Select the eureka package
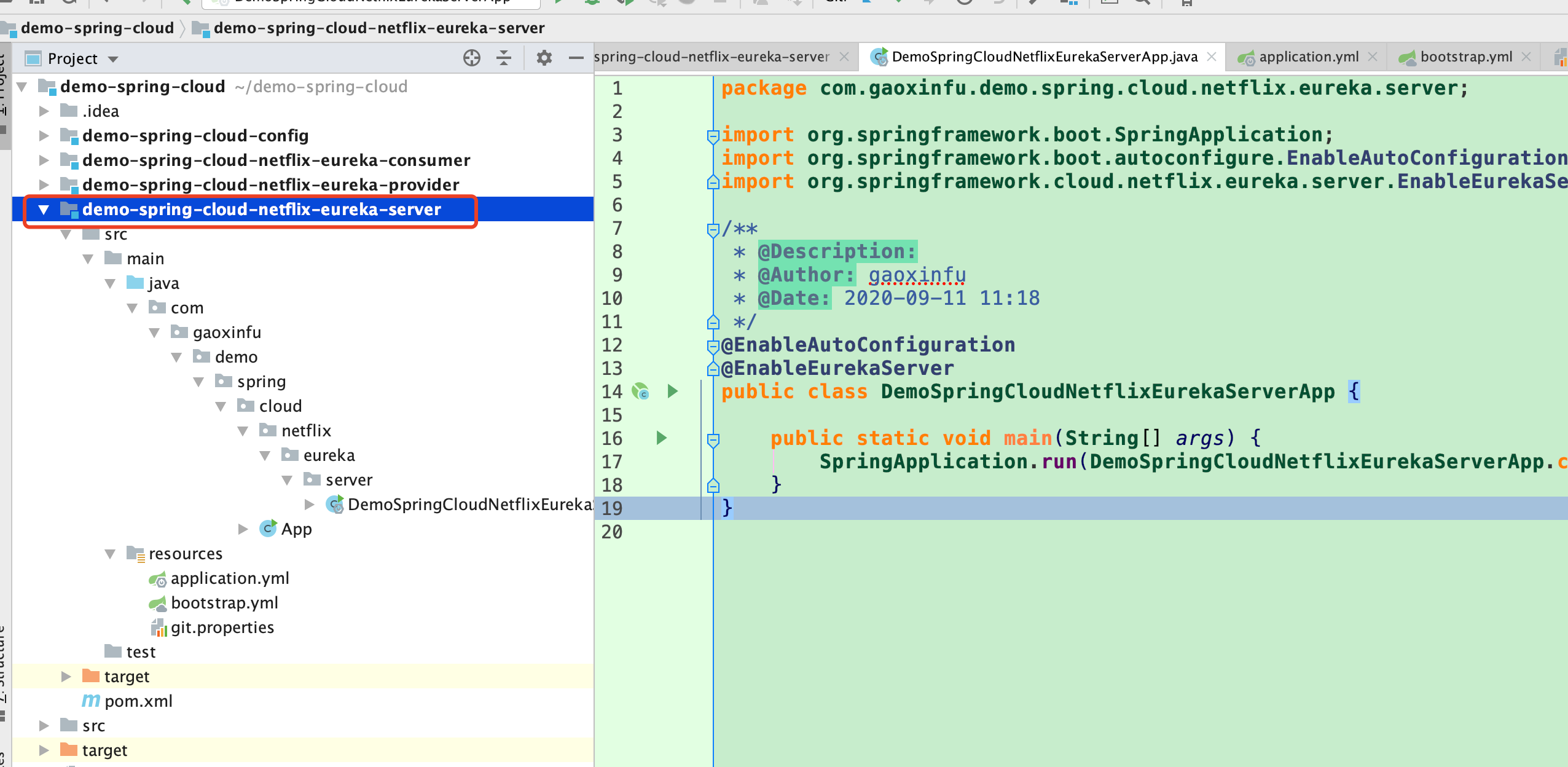 (x=329, y=455)
